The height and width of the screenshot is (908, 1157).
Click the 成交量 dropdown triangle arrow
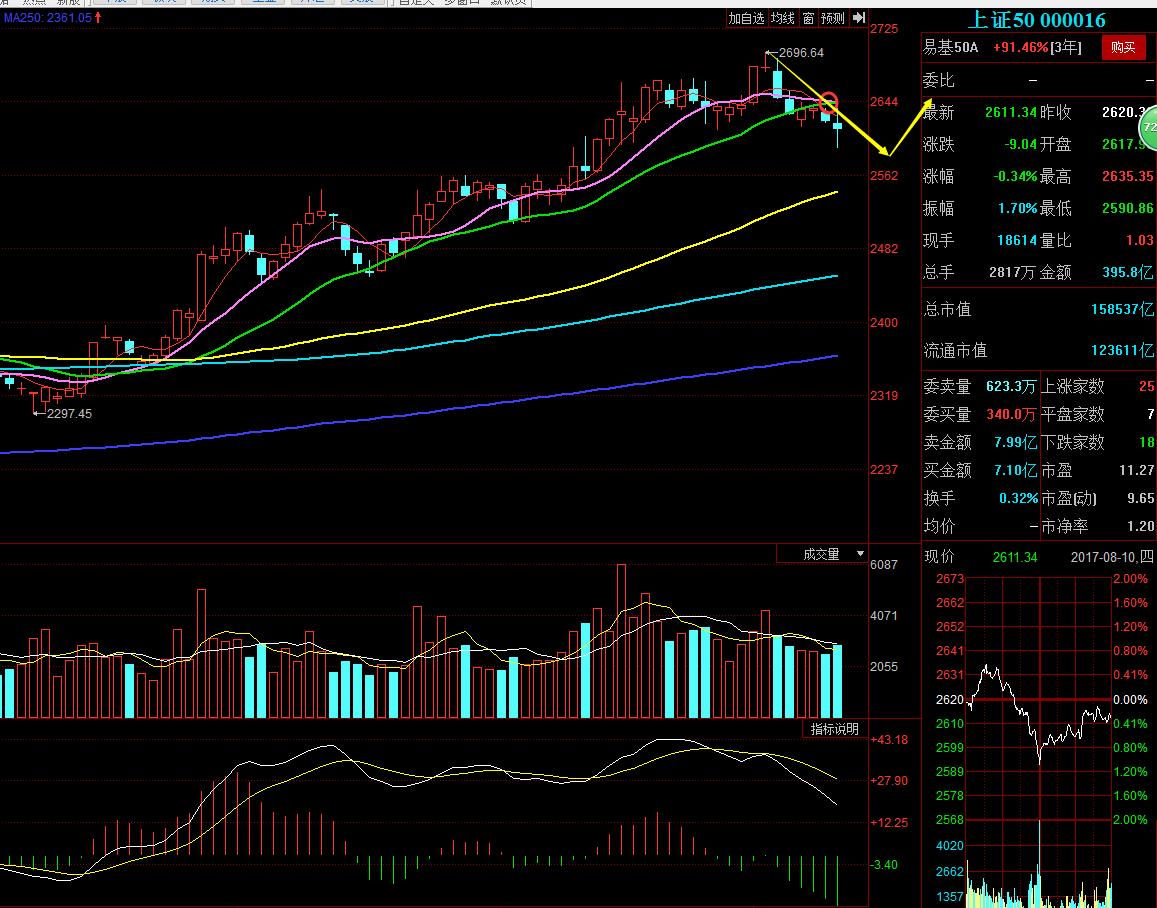coord(859,554)
